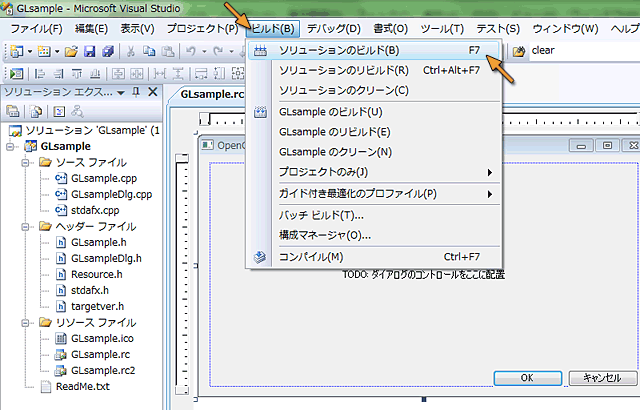Image resolution: width=640 pixels, height=410 pixels.
Task: Select GLsample のリビルド(E) menu item
Action: click(x=373, y=132)
